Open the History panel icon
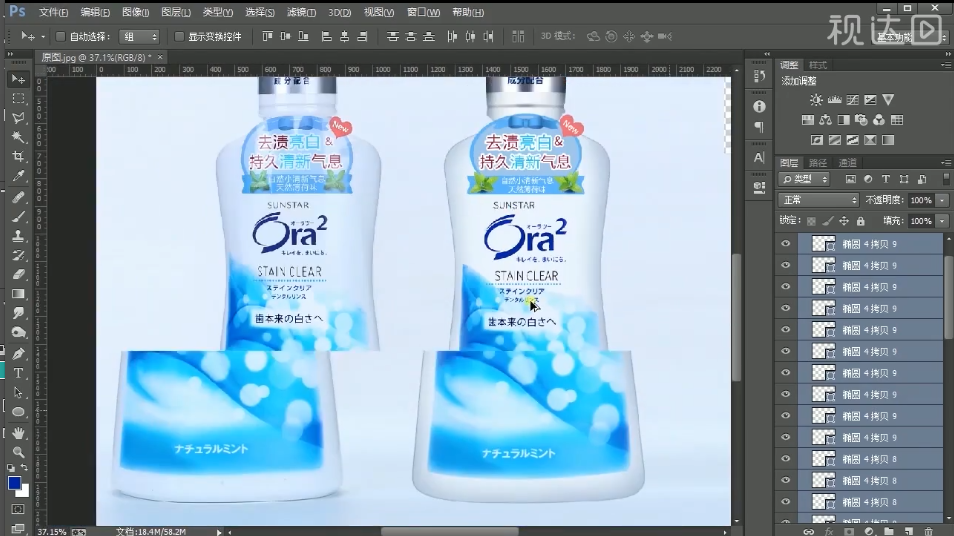This screenshot has width=954, height=536. pyautogui.click(x=759, y=76)
